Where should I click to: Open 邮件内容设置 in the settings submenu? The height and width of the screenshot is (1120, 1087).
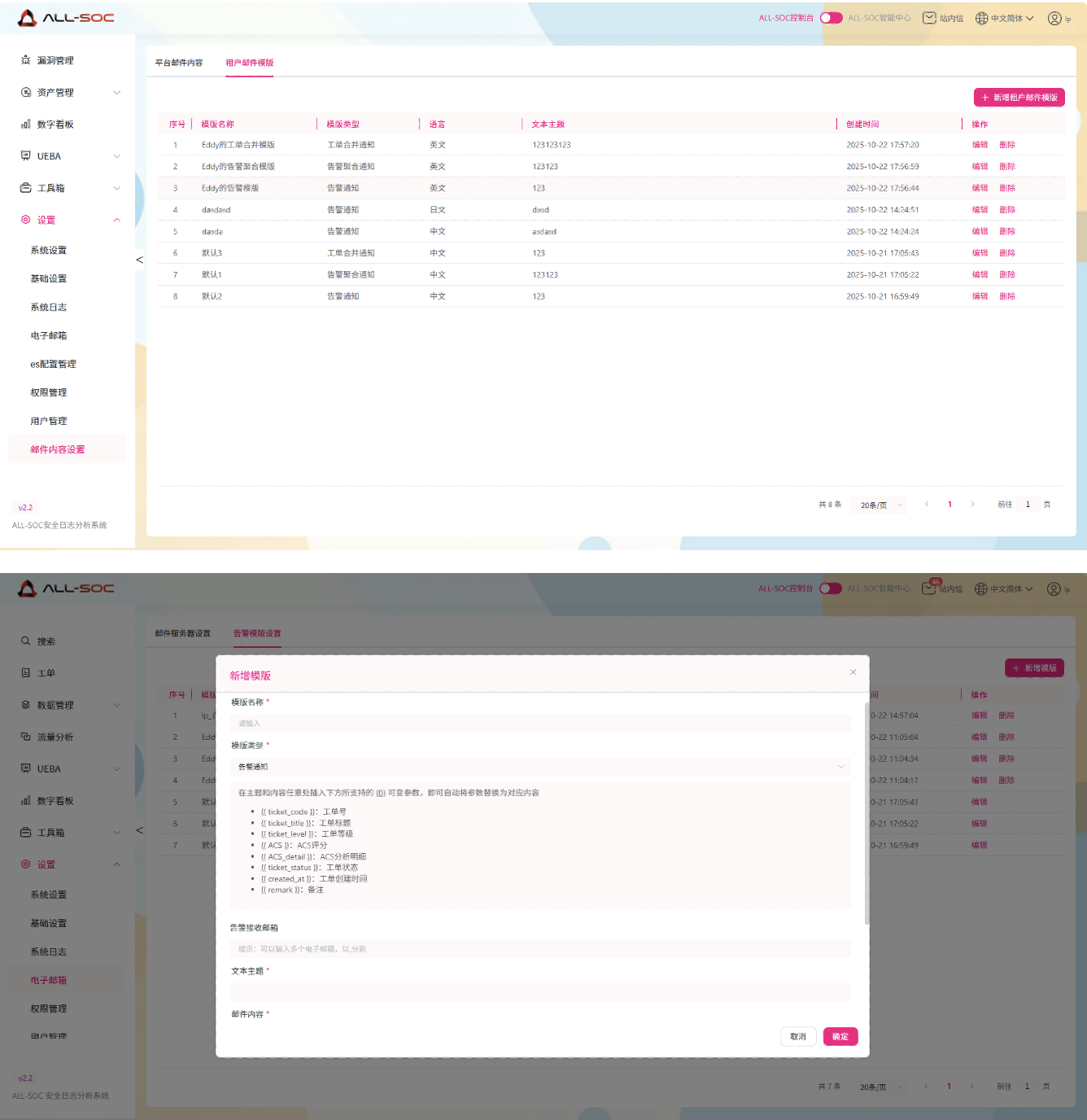click(58, 449)
